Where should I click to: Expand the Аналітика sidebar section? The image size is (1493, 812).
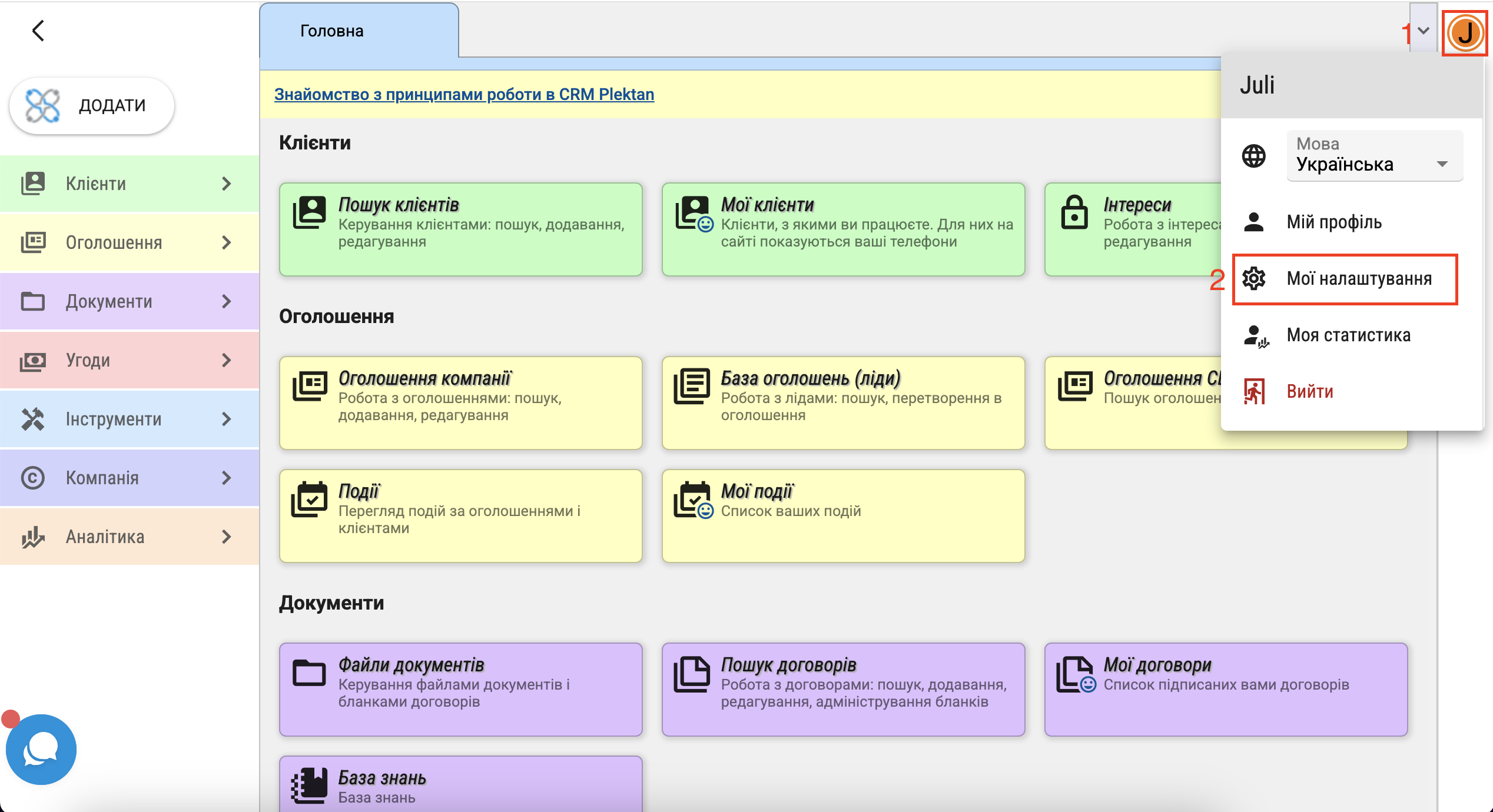130,537
